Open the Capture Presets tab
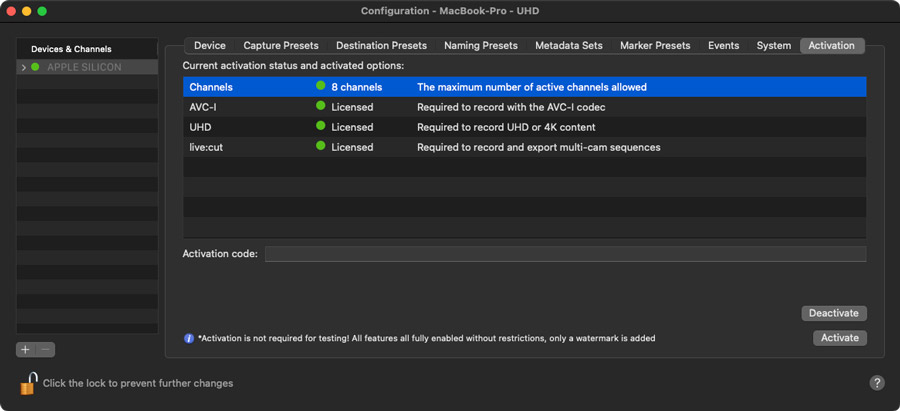Image resolution: width=900 pixels, height=411 pixels. (281, 46)
